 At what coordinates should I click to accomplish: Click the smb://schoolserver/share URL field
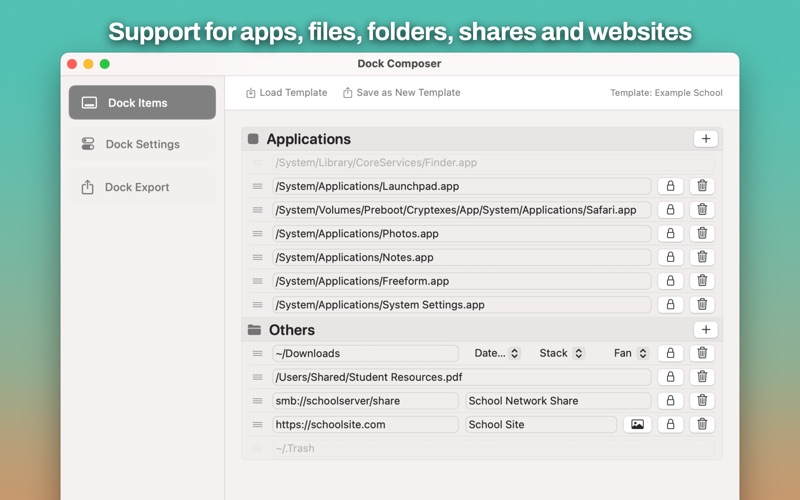(365, 401)
